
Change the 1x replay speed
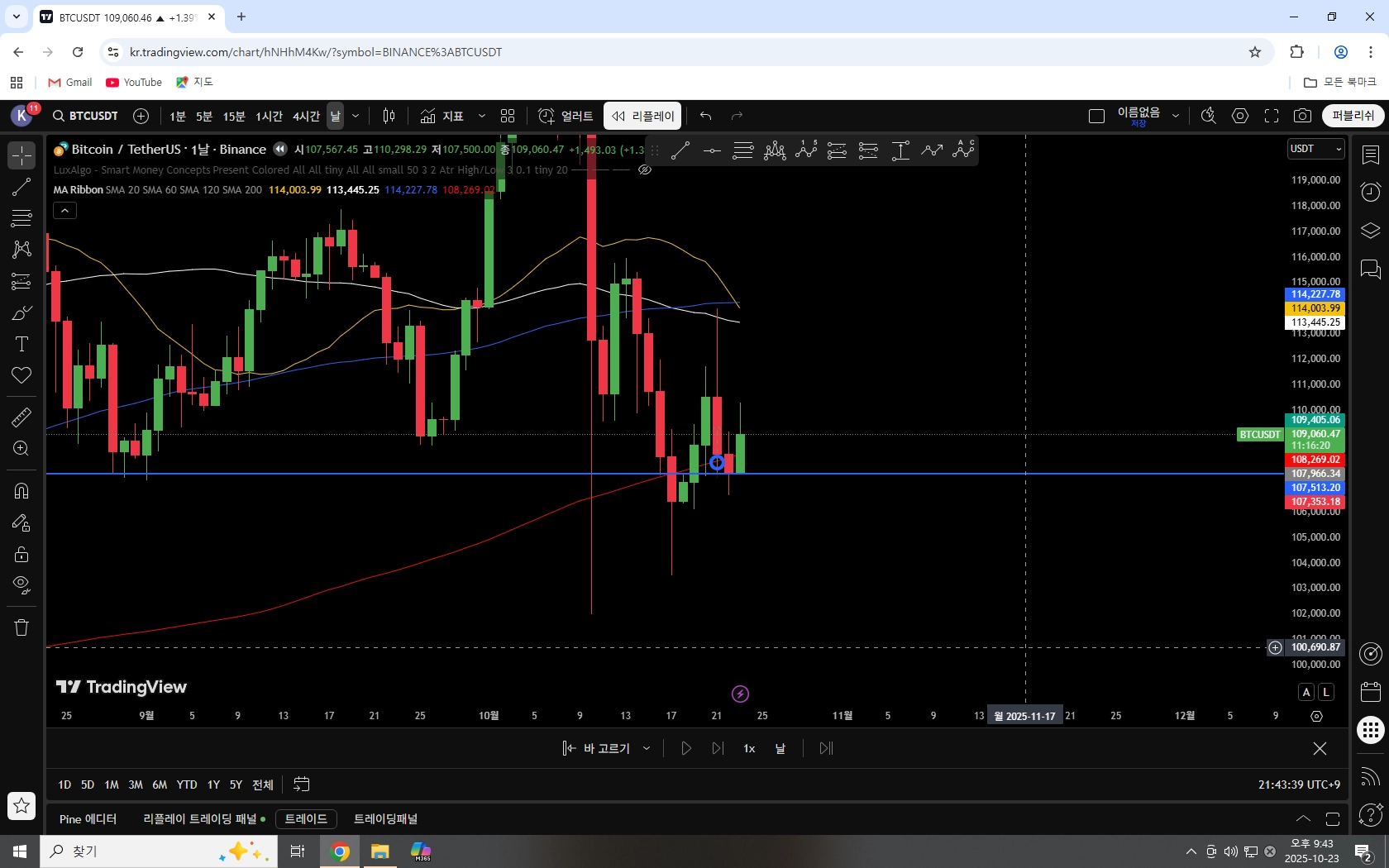[x=749, y=748]
